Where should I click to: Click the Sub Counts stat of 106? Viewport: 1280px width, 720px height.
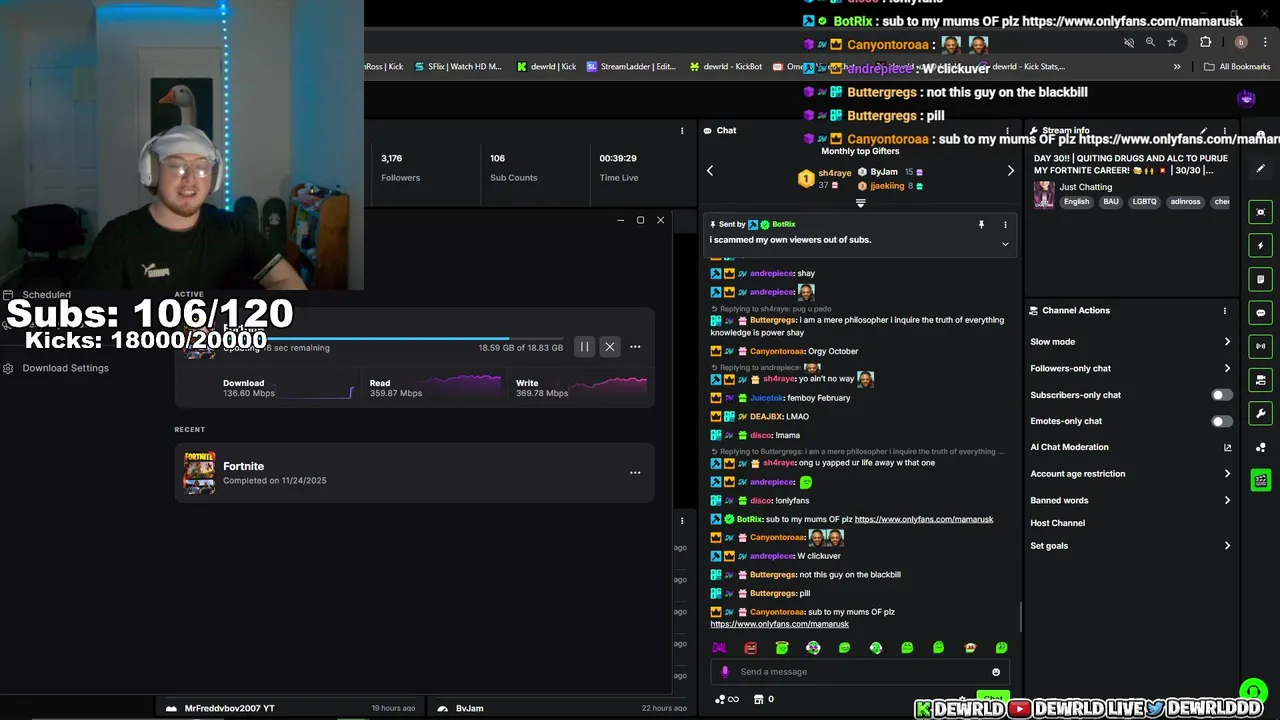coord(513,167)
